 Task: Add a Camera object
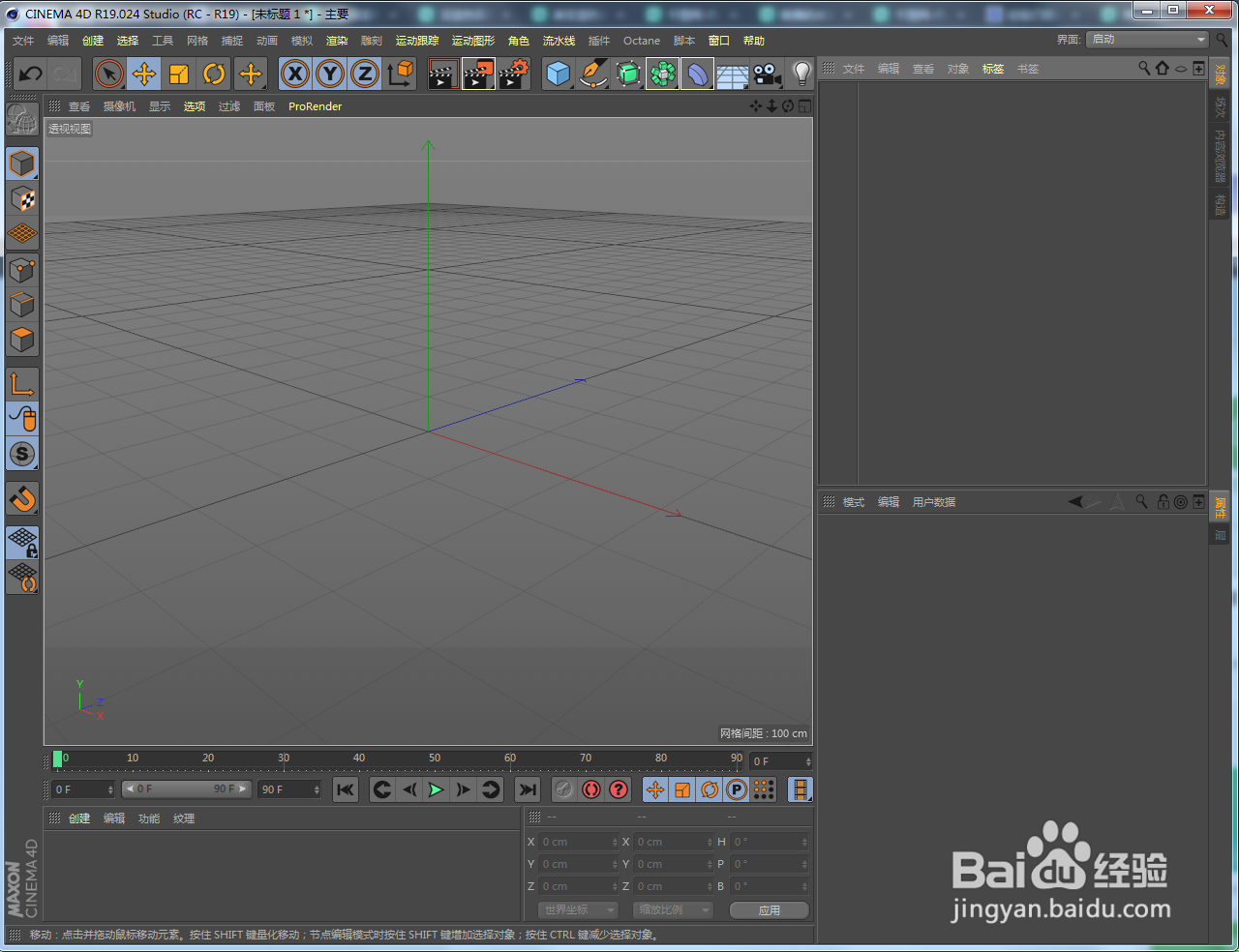pos(767,74)
